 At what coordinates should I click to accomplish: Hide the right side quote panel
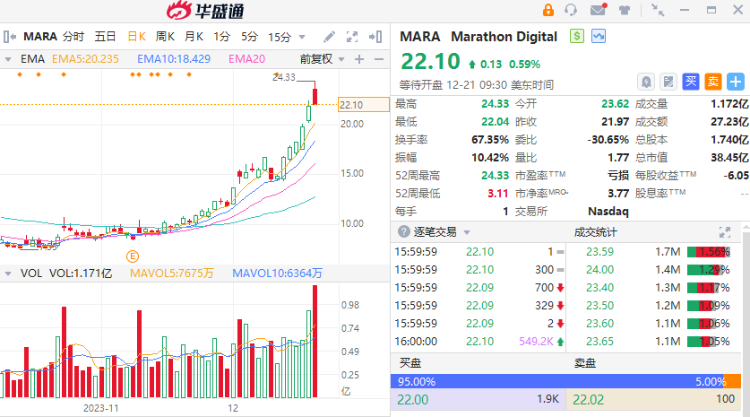pos(375,37)
